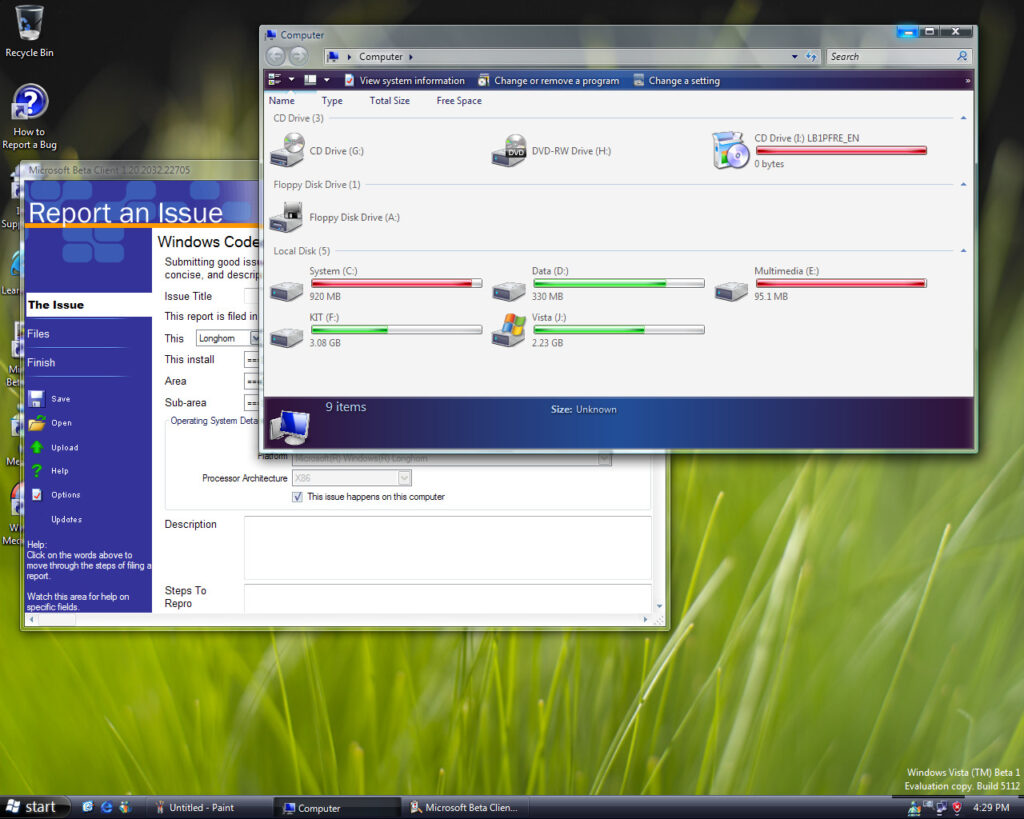Toggle This issue happens on this computer

point(297,497)
